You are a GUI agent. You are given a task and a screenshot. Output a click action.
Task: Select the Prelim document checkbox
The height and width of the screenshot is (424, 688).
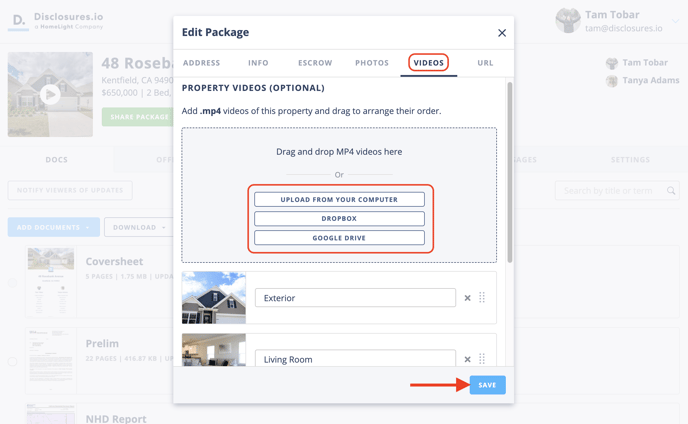click(12, 361)
